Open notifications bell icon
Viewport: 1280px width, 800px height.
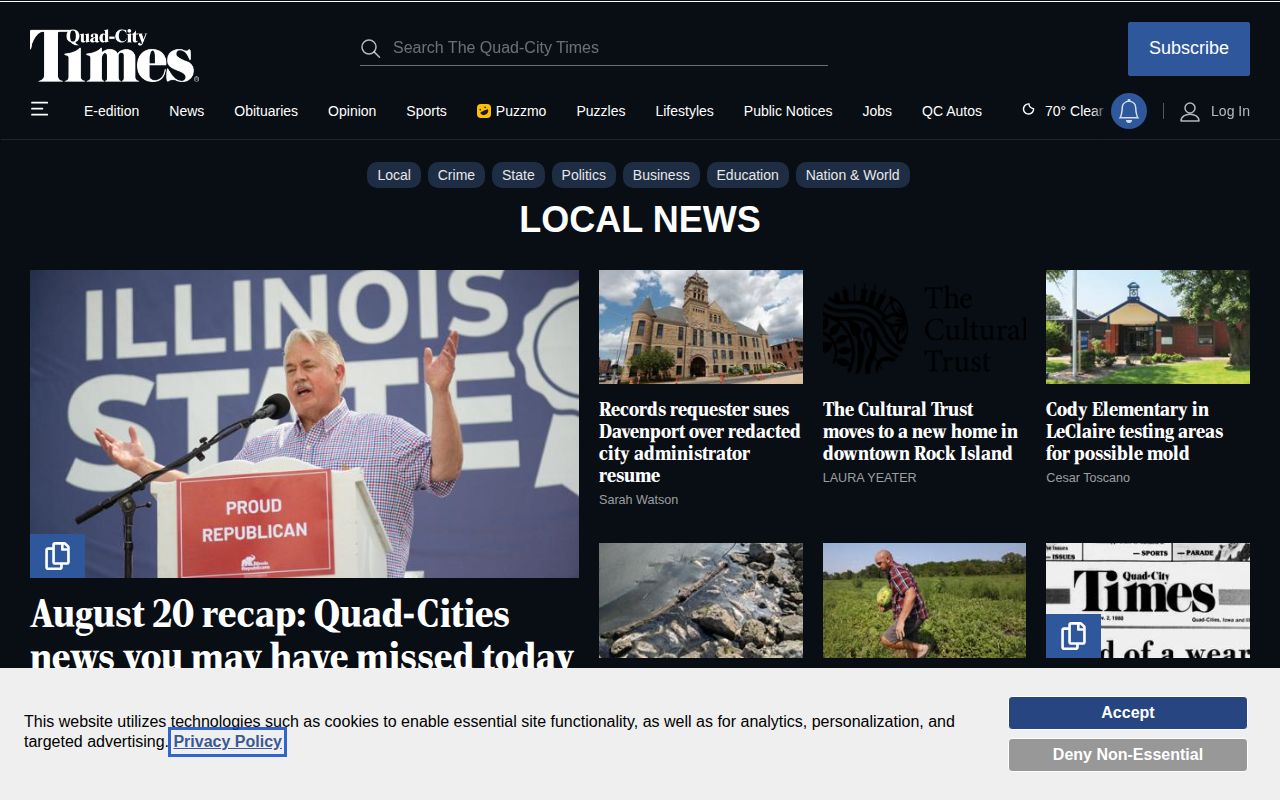click(x=1129, y=111)
